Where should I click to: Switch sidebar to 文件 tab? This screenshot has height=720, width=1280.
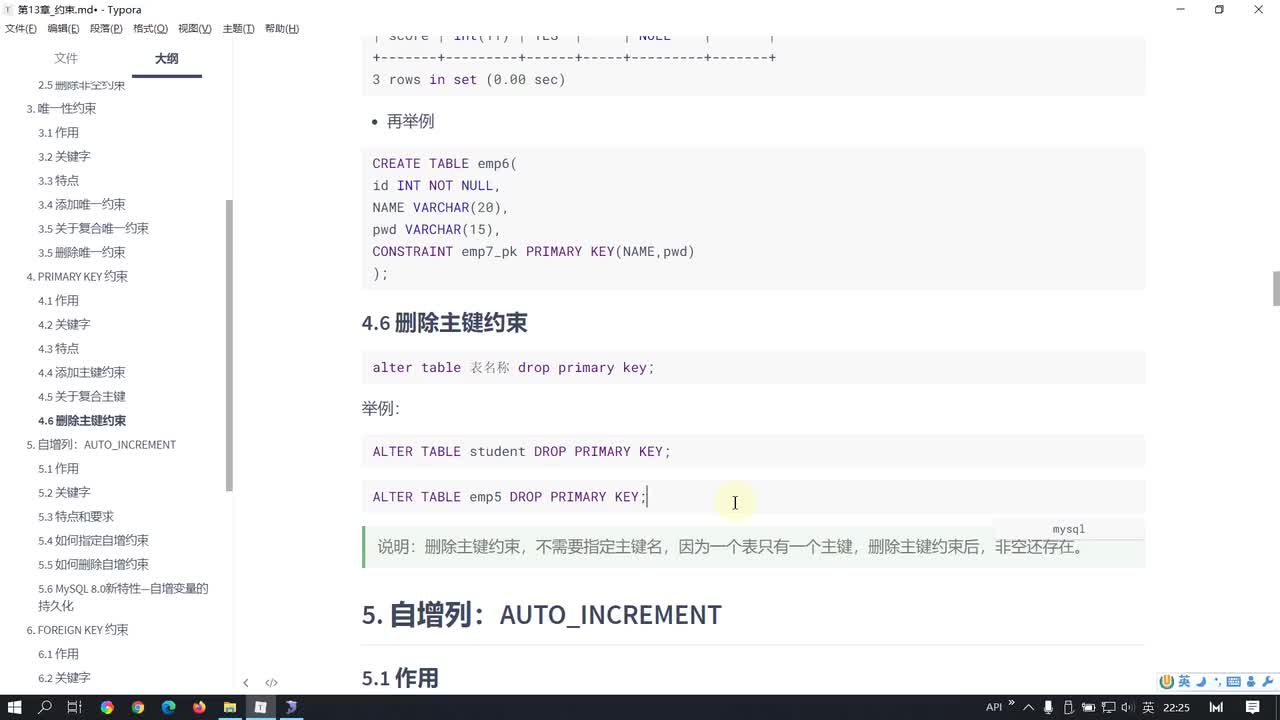click(x=66, y=58)
